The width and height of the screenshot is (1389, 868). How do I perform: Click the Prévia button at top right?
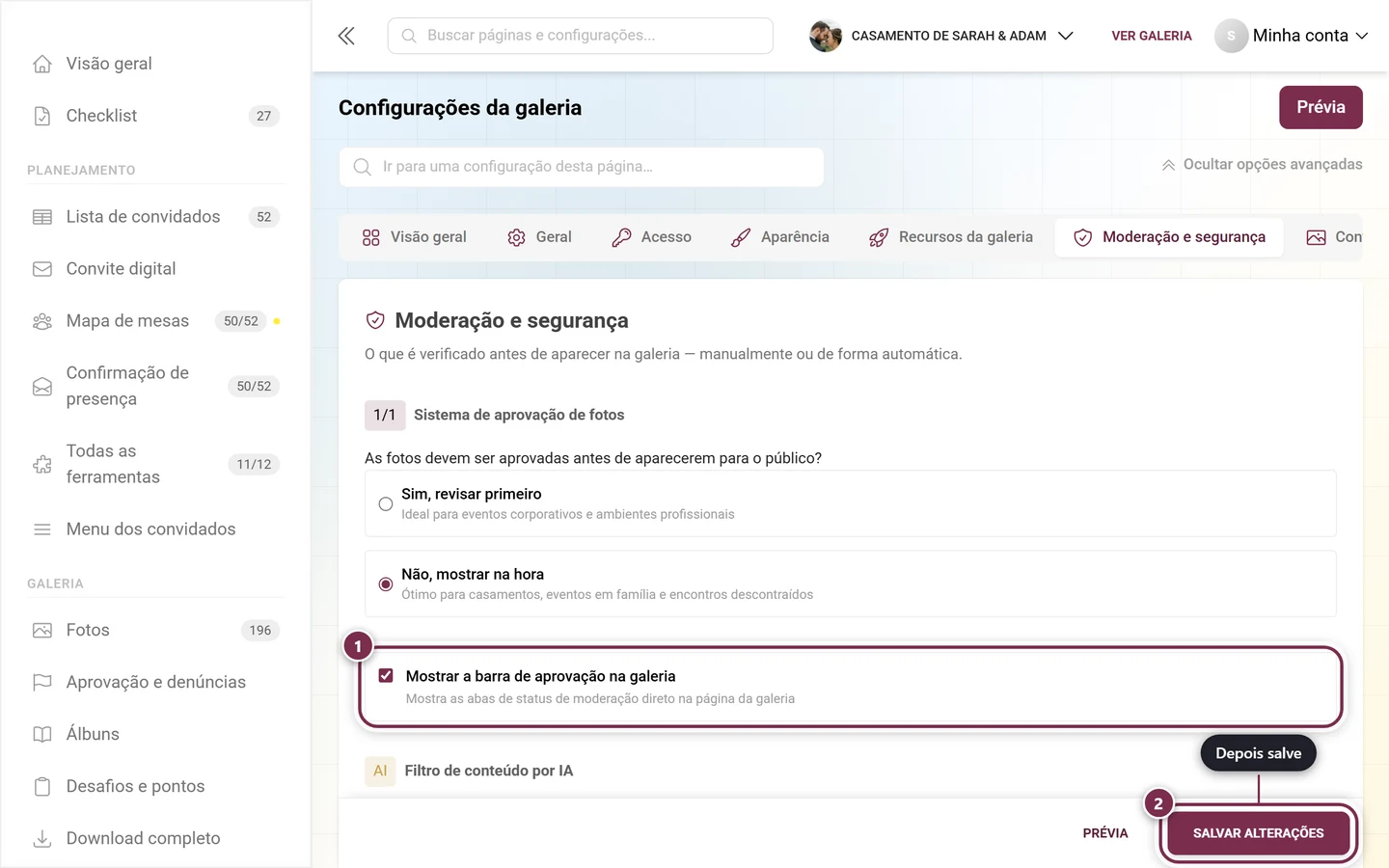(x=1321, y=107)
